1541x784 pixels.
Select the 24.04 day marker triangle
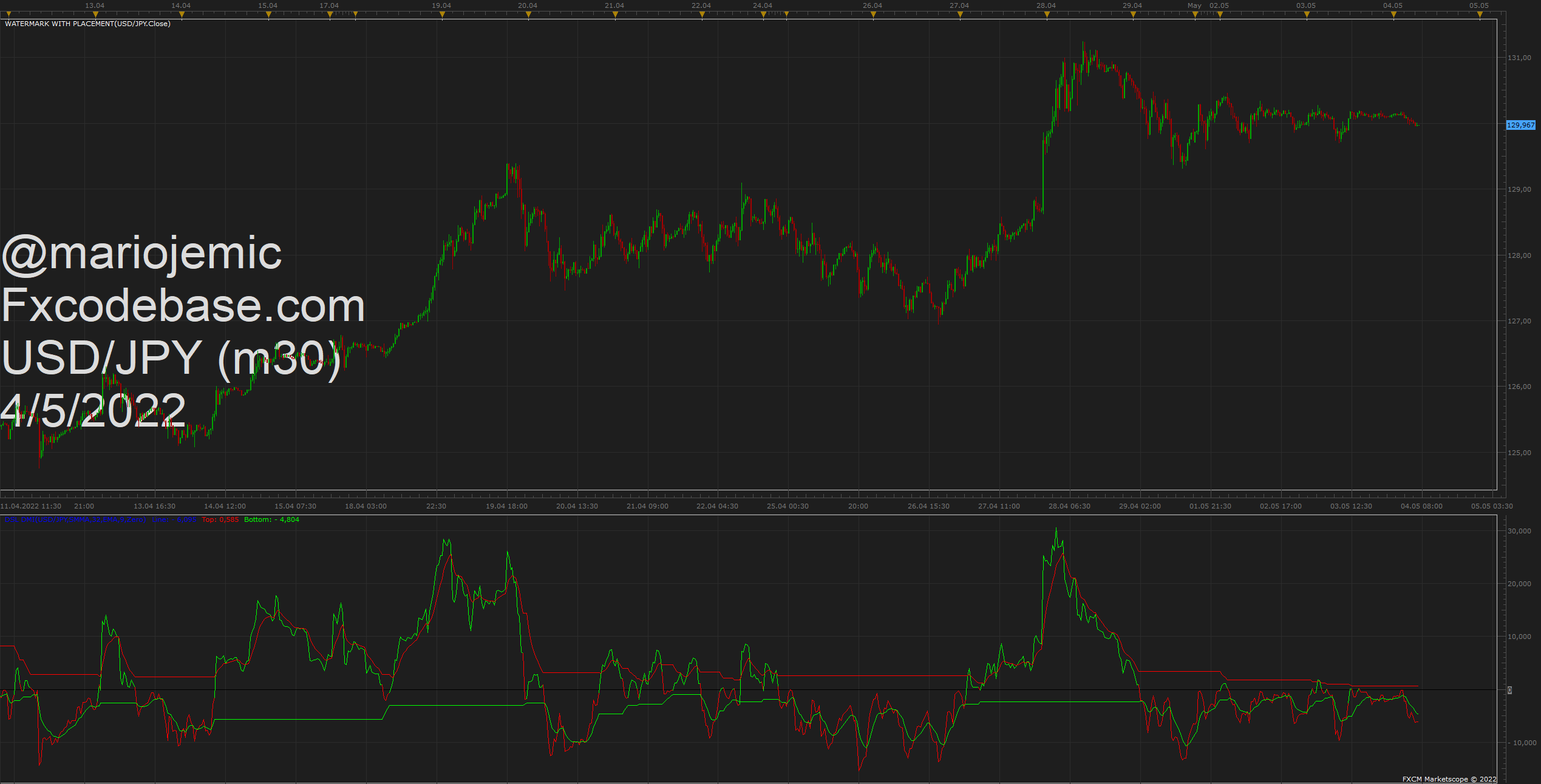point(763,15)
